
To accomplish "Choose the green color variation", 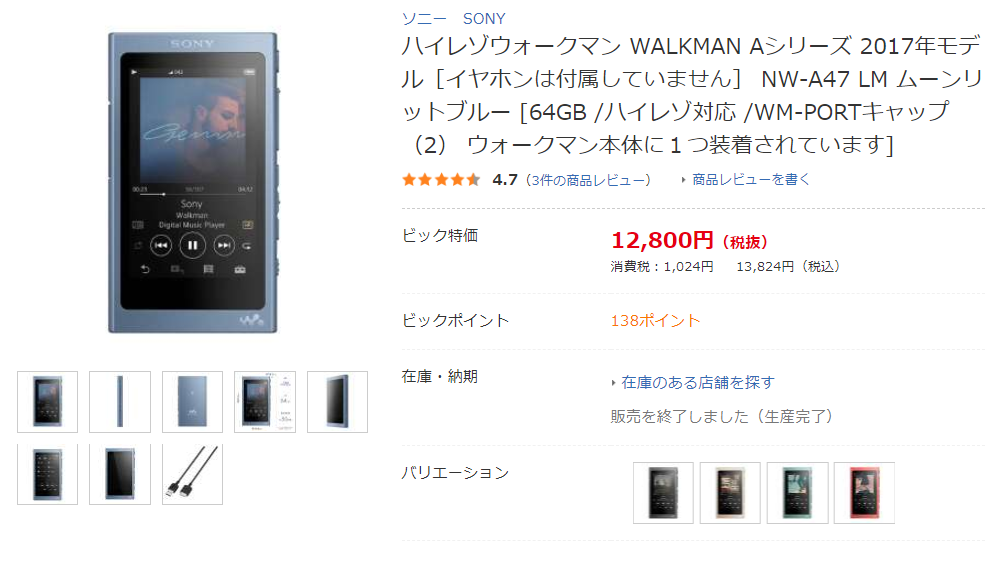I will tap(797, 493).
